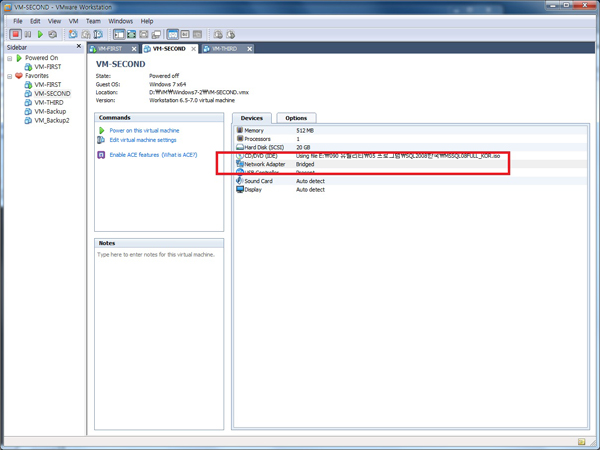Select the Processors device row
This screenshot has height=450, width=600.
pyautogui.click(x=411, y=139)
